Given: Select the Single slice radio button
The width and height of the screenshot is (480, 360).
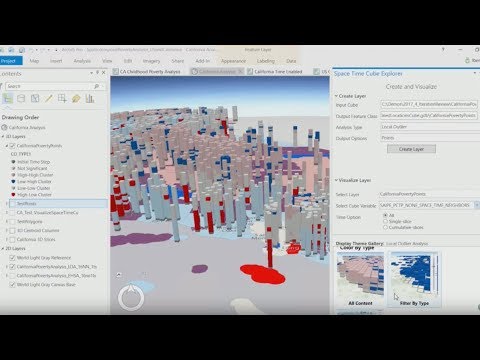Looking at the screenshot, I should pos(385,221).
